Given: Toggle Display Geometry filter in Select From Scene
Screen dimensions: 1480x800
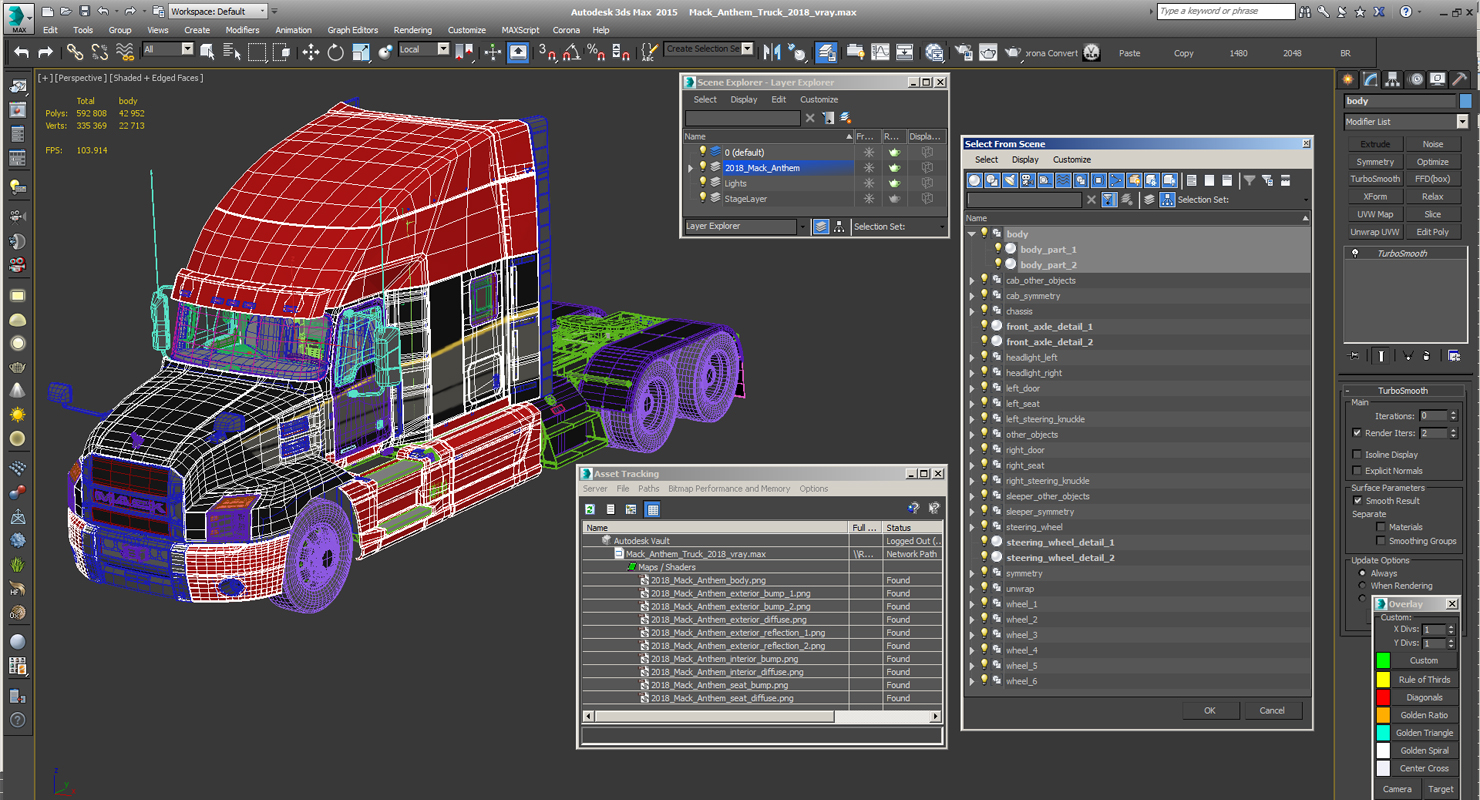Looking at the screenshot, I should 974,181.
